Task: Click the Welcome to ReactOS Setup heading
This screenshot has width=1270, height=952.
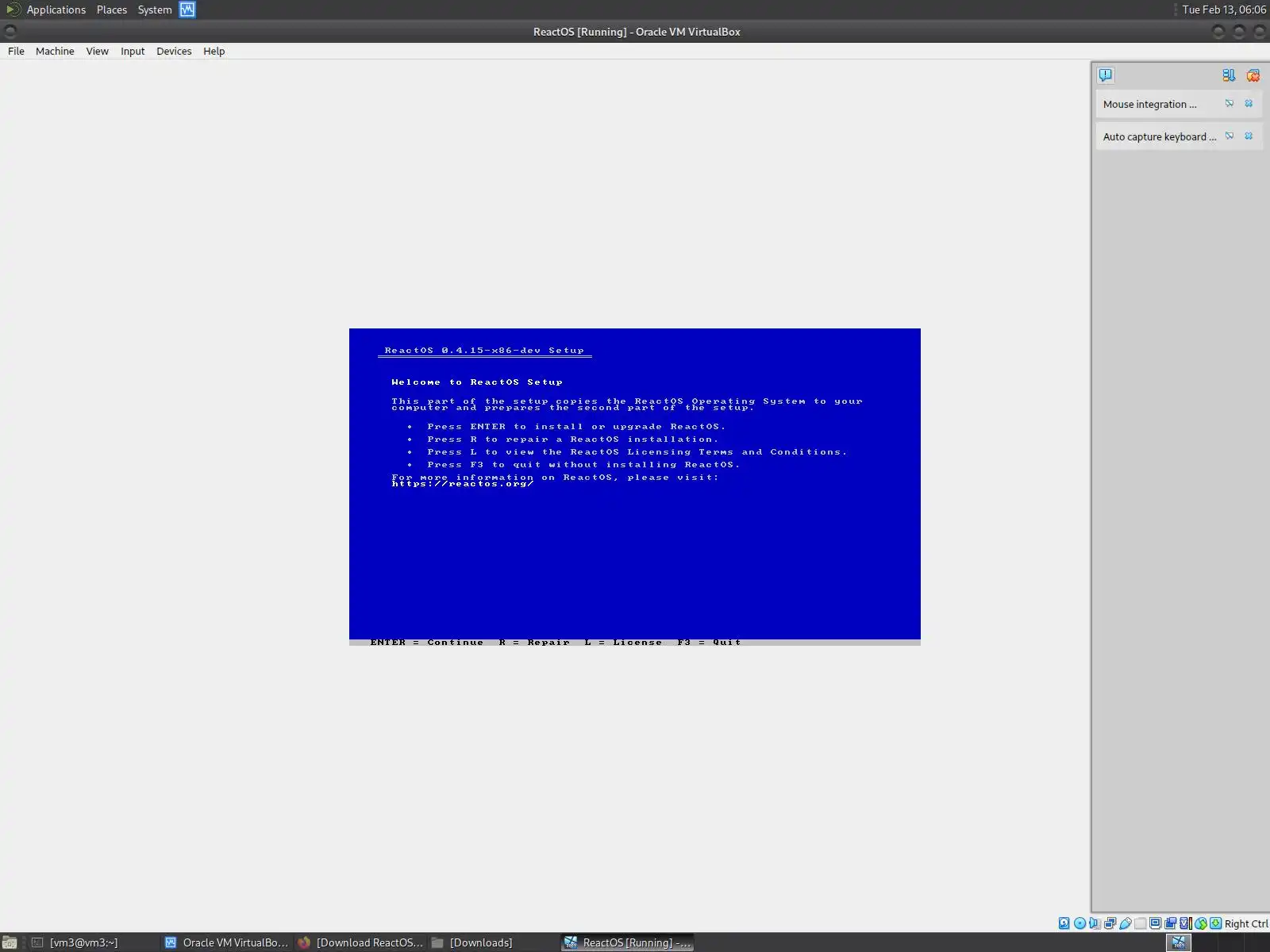Action: (477, 382)
